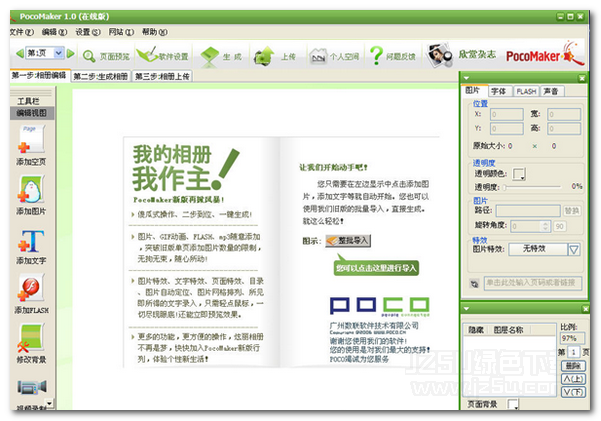
Task: Click 上传 upload arrow icon
Action: click(x=264, y=56)
